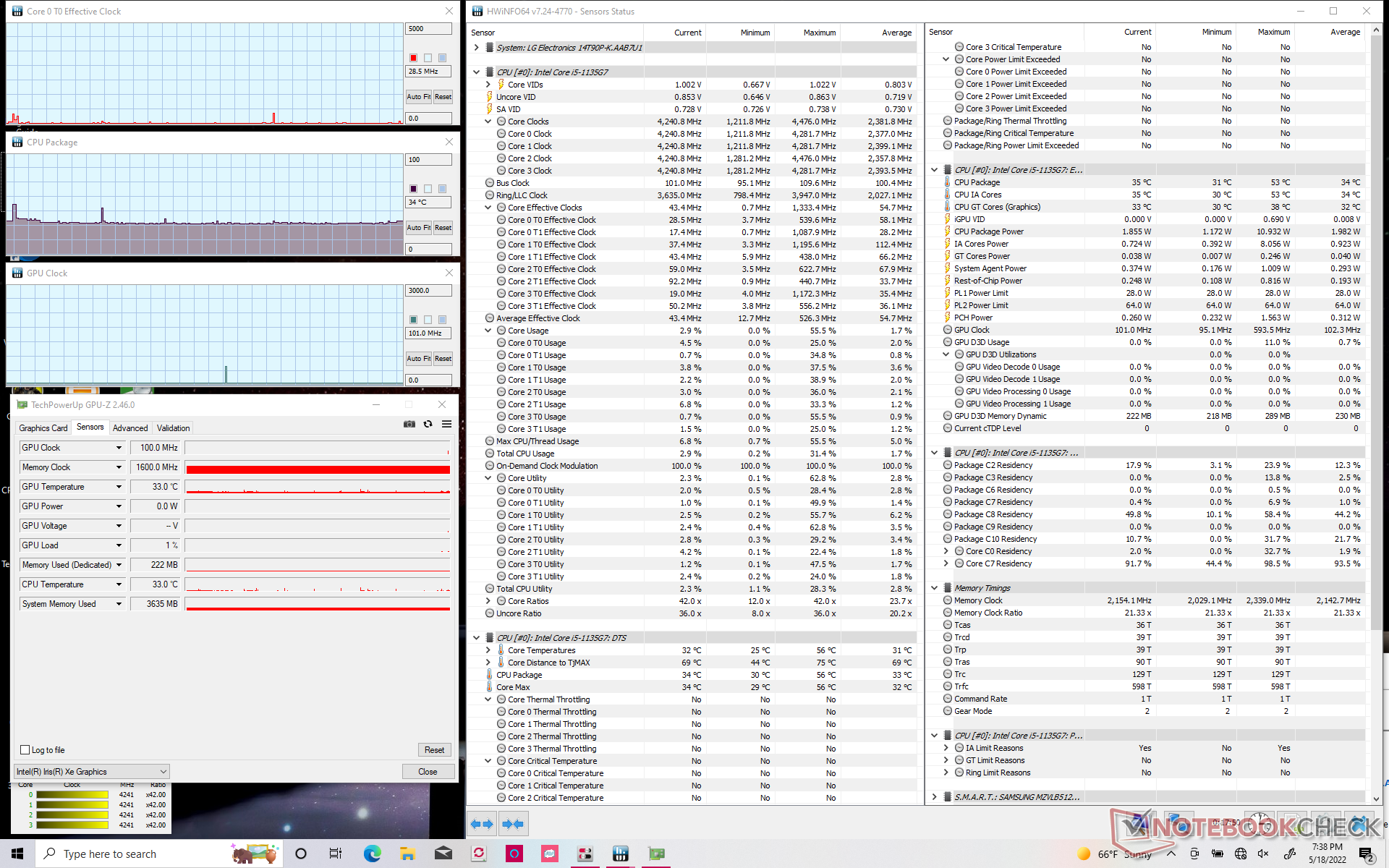The height and width of the screenshot is (868, 1389).
Task: Open the GPU-Z hamburger menu
Action: coord(447,424)
